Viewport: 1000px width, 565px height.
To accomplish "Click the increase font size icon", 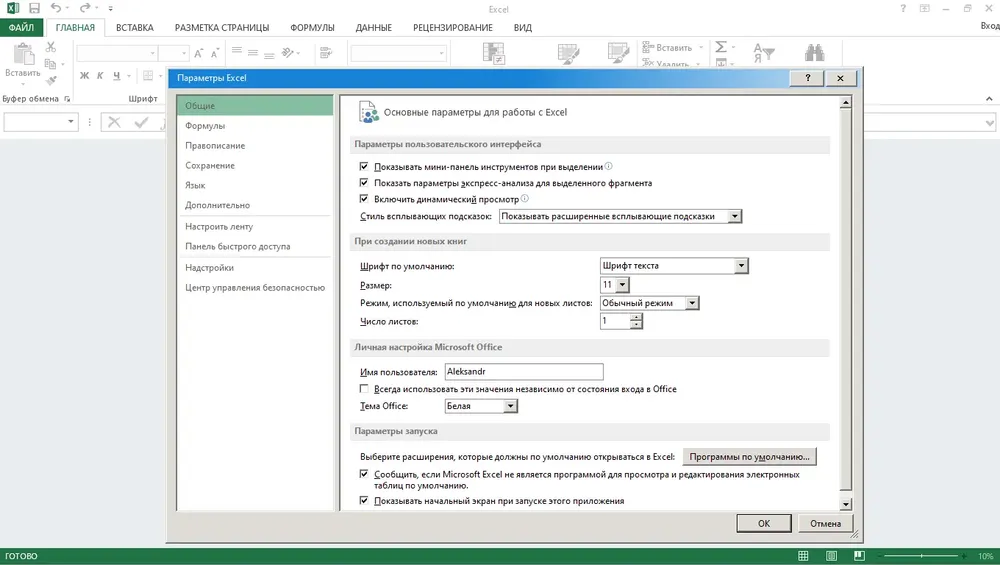I will pos(198,53).
